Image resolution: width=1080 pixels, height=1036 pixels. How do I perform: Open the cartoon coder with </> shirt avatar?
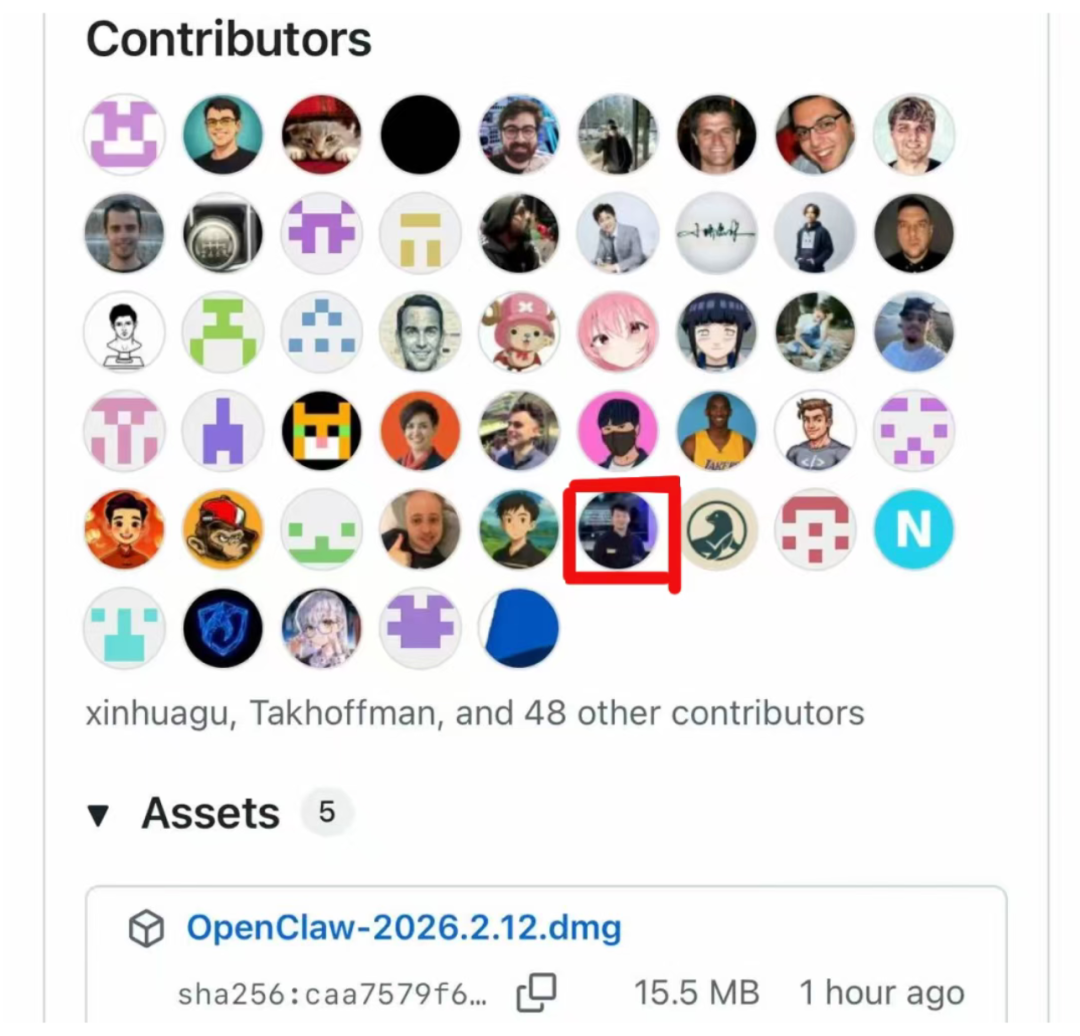tap(816, 431)
